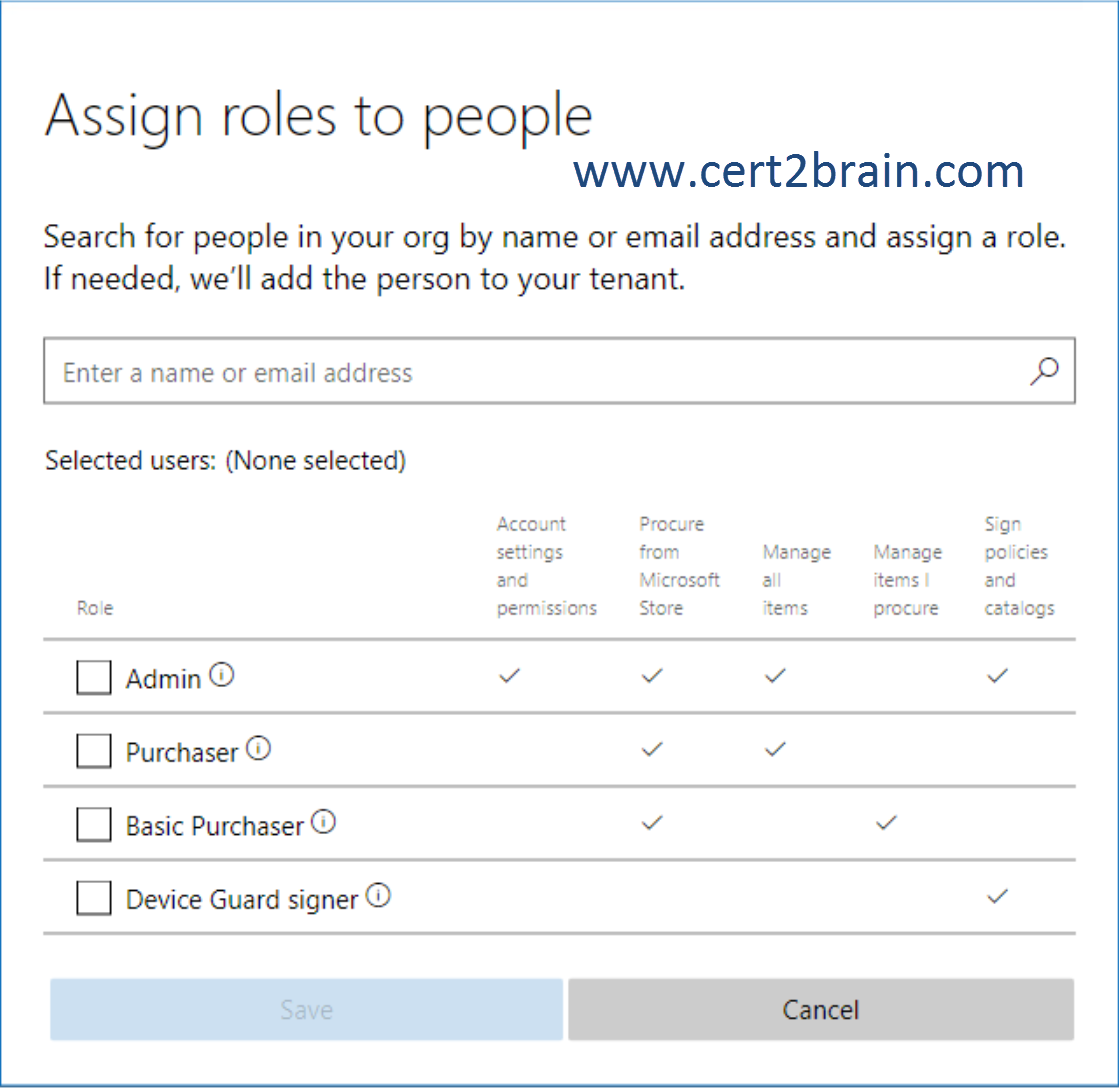Click the Cancel button
The height and width of the screenshot is (1088, 1119).
coord(821,1010)
